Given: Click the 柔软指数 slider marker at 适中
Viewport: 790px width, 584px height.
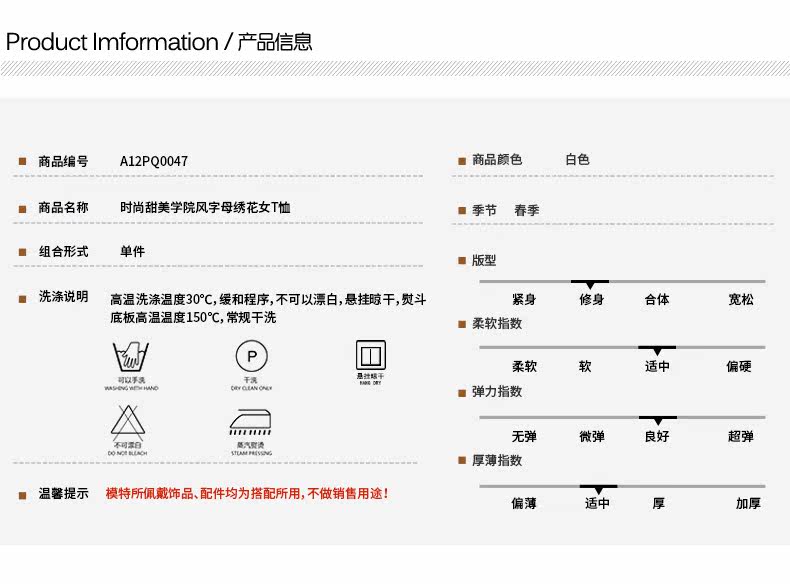Looking at the screenshot, I should (x=657, y=350).
